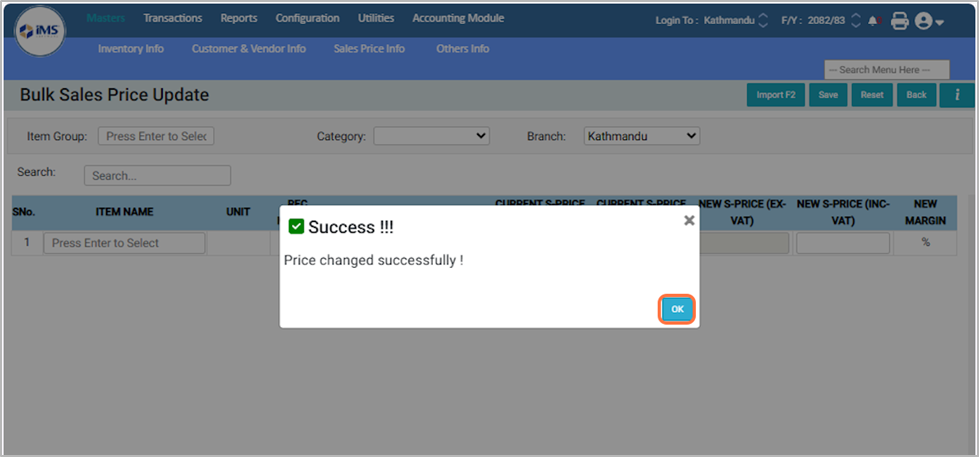Click the Save button
979x457 pixels.
point(828,95)
